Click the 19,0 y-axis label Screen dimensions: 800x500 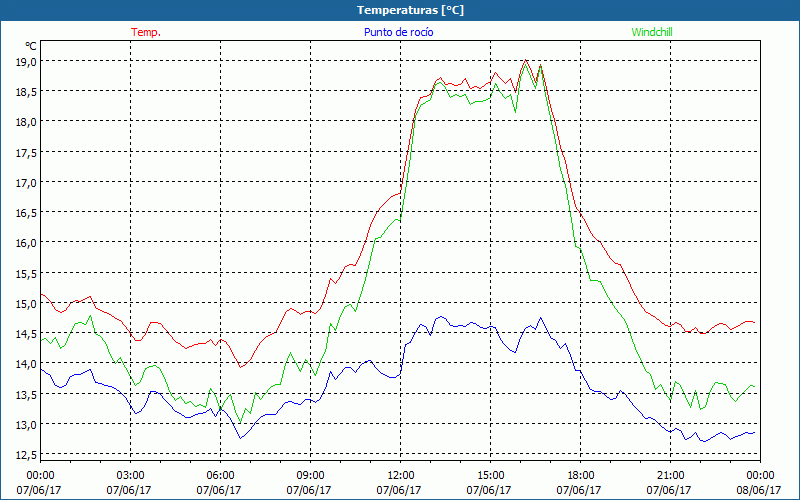click(x=26, y=61)
